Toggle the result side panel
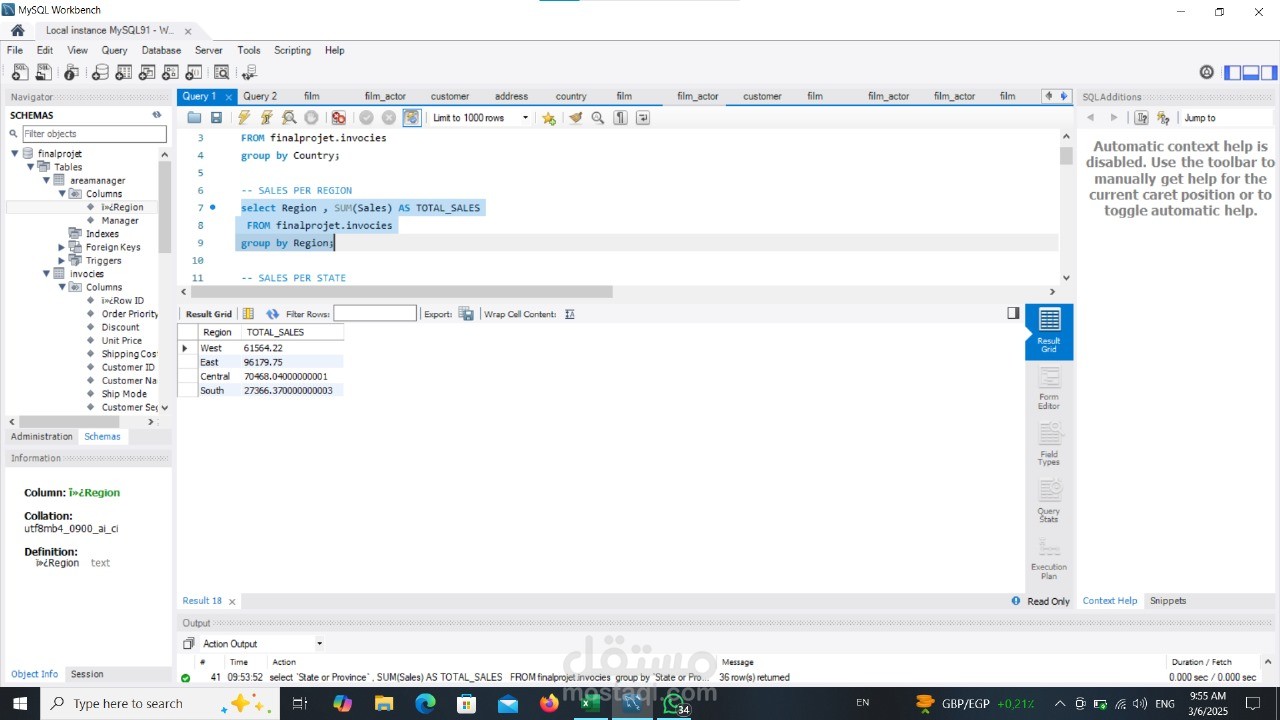This screenshot has width=1280, height=720. [1013, 313]
